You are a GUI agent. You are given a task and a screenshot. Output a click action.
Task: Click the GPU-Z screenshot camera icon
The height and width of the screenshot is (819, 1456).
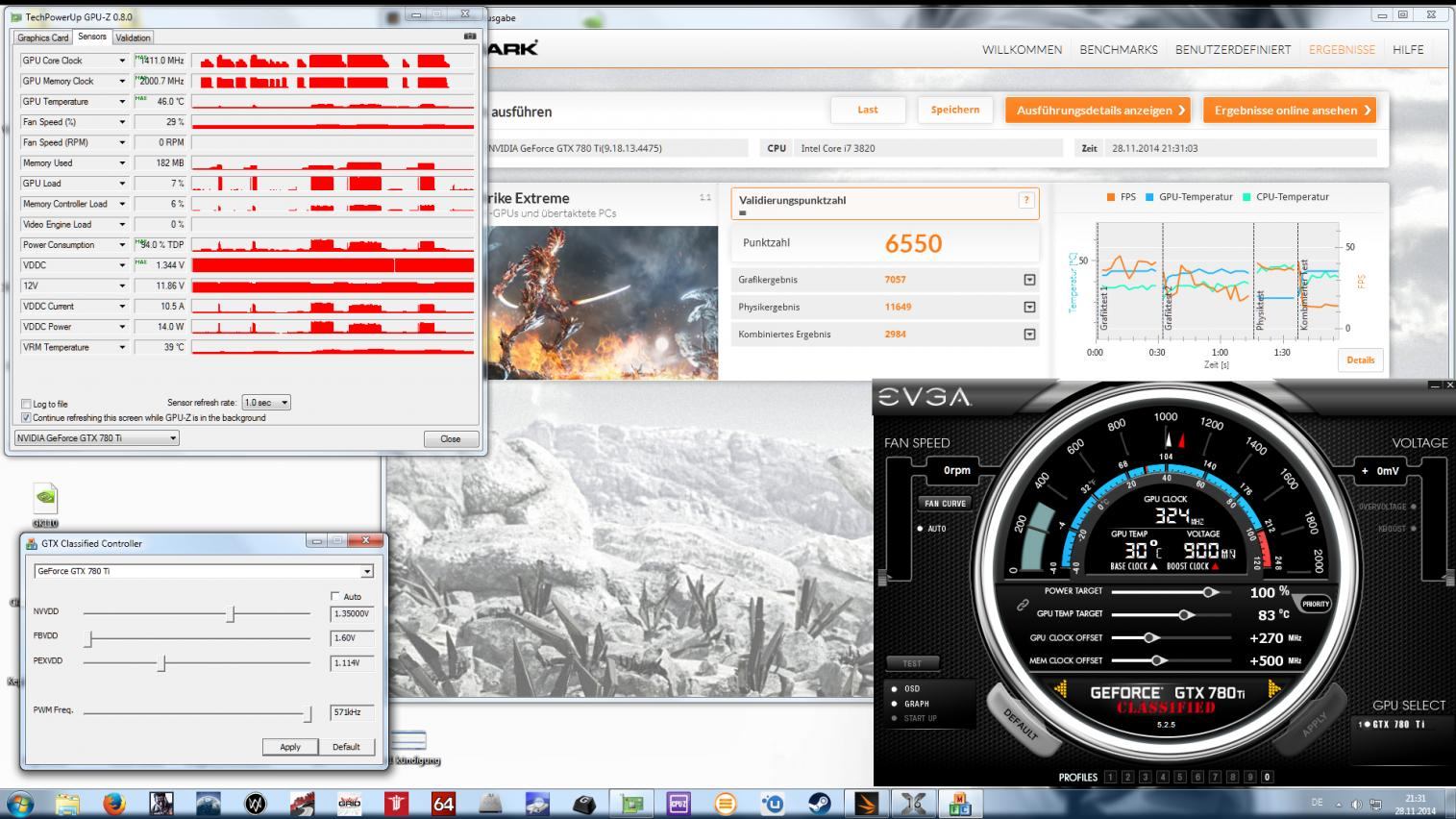(470, 37)
